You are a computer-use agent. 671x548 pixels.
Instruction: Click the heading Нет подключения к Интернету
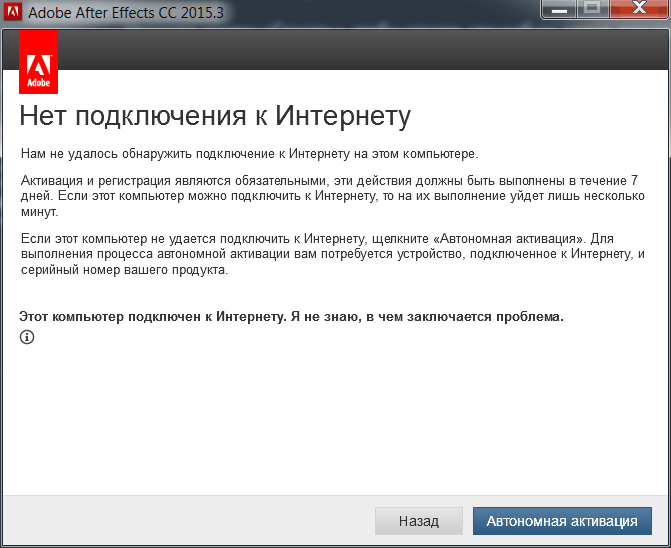215,116
